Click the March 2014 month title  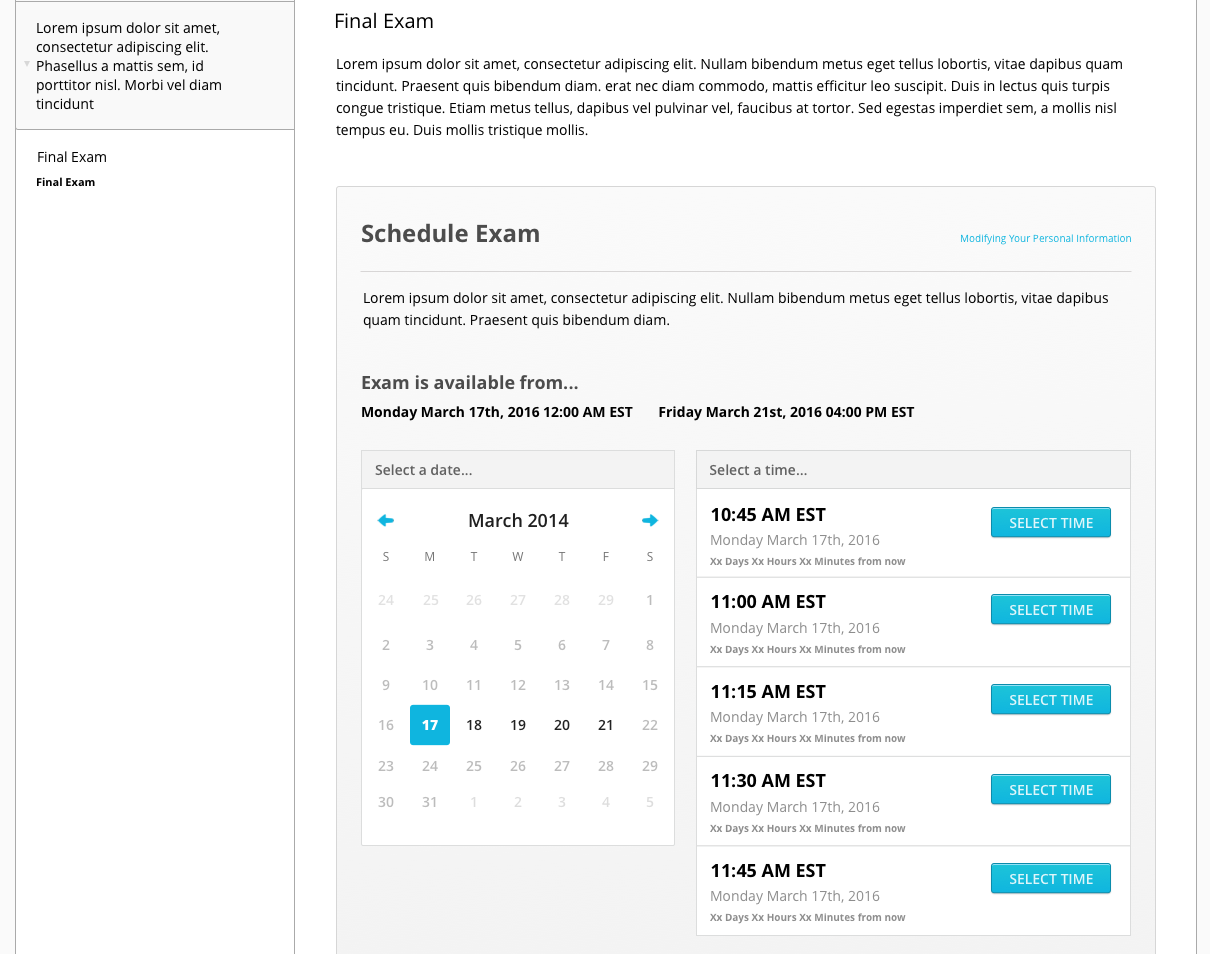click(518, 521)
